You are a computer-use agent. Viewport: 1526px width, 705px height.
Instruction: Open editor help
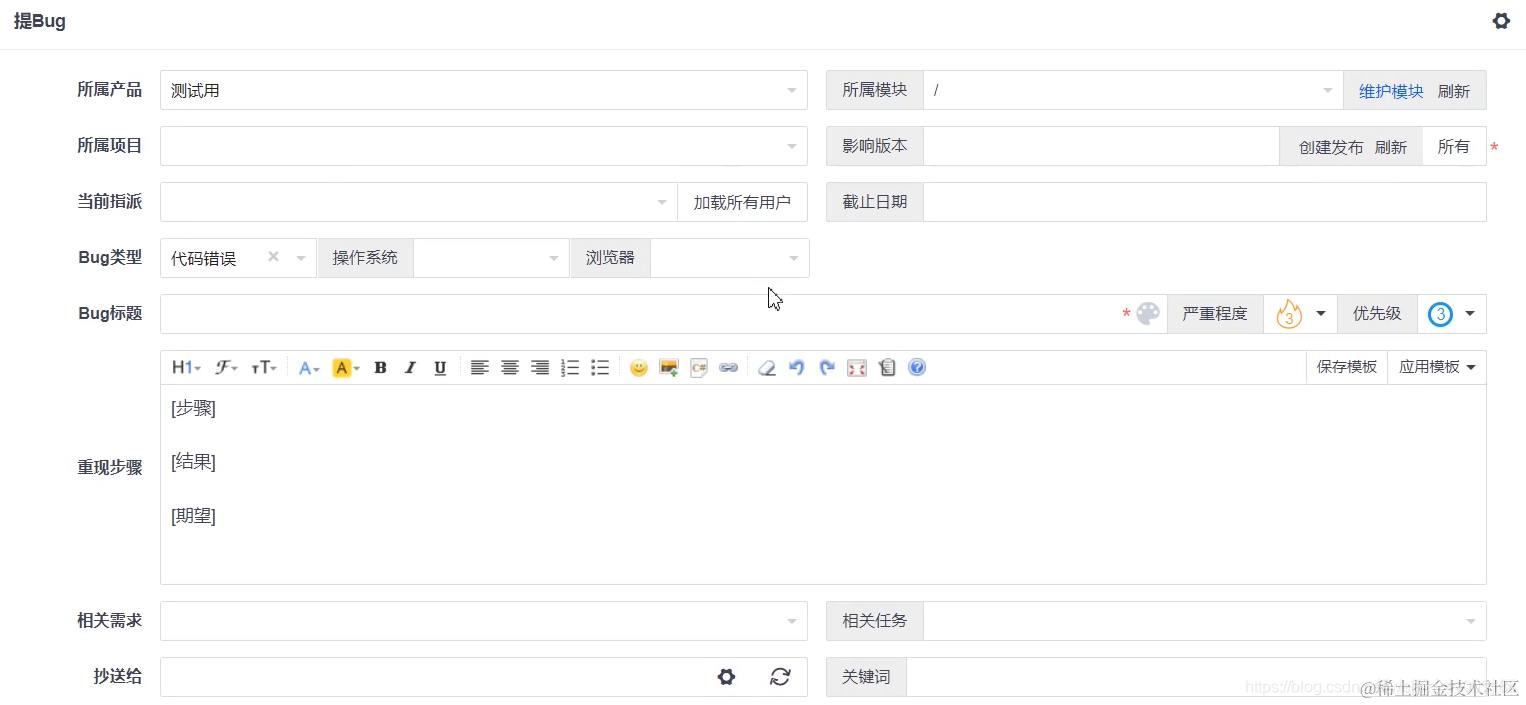click(x=917, y=368)
